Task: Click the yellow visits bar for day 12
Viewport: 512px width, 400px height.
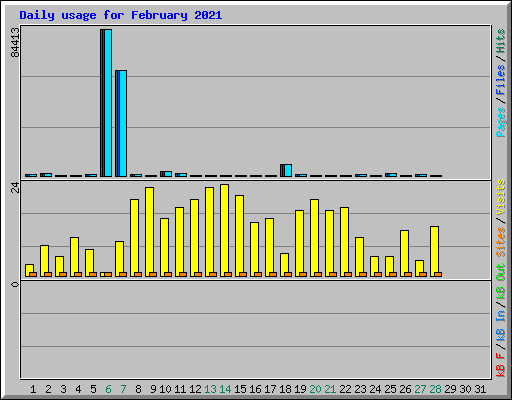Action: [194, 238]
